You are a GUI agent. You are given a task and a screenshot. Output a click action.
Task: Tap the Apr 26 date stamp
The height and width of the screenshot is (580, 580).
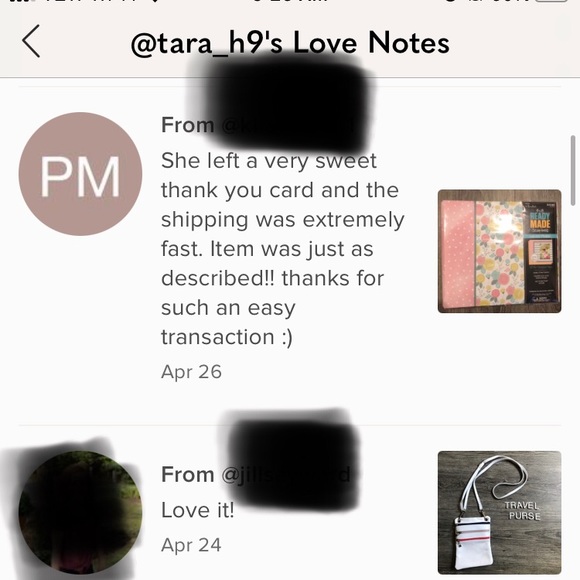point(191,372)
